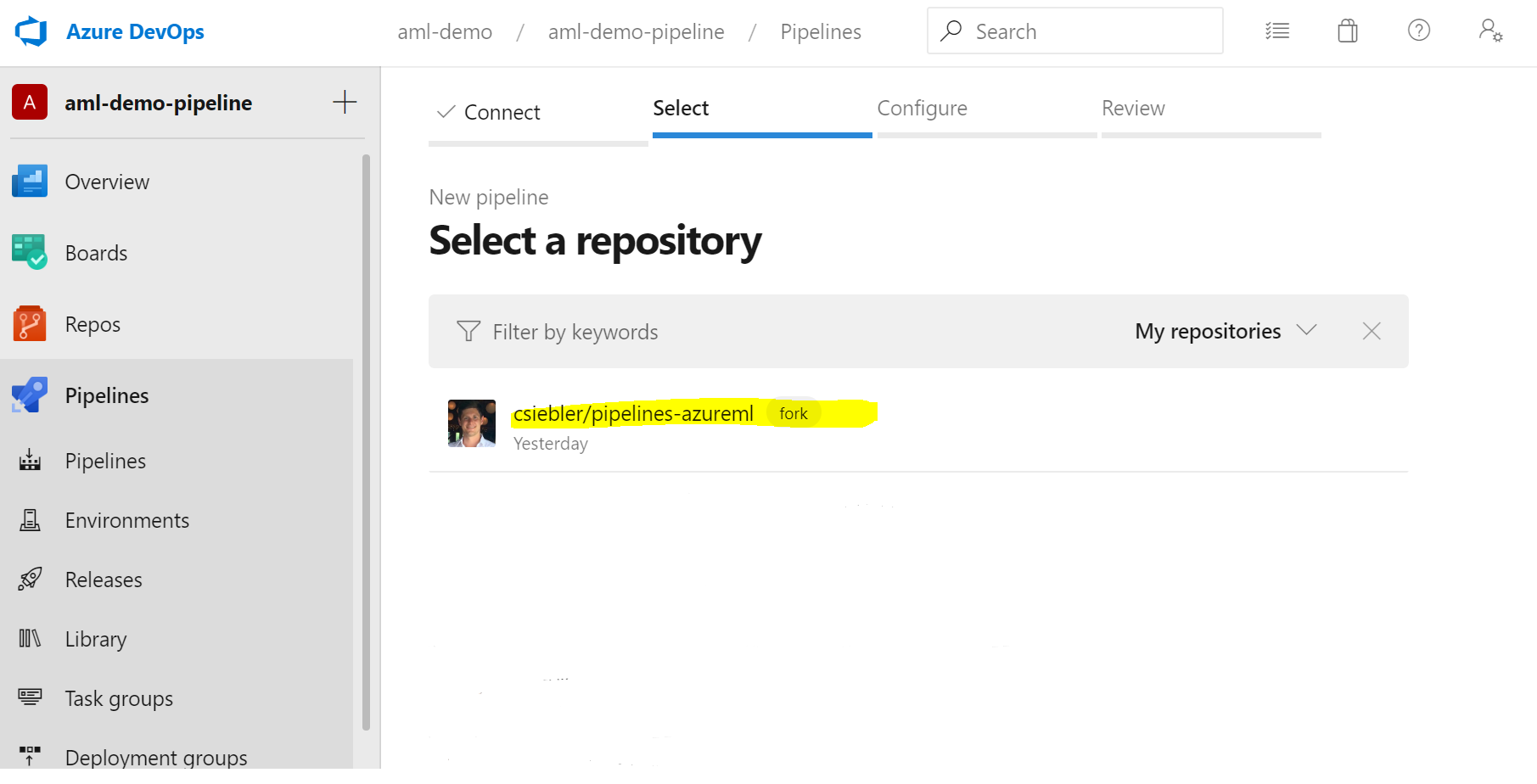Click the New pipeline subtitle text
Viewport: 1537px width, 784px height.
point(489,198)
